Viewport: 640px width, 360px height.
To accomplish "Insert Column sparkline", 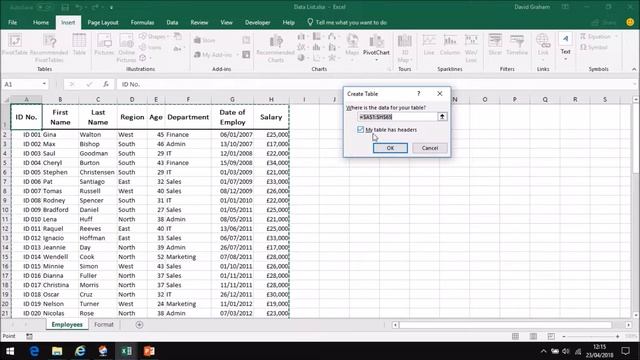I will point(450,45).
